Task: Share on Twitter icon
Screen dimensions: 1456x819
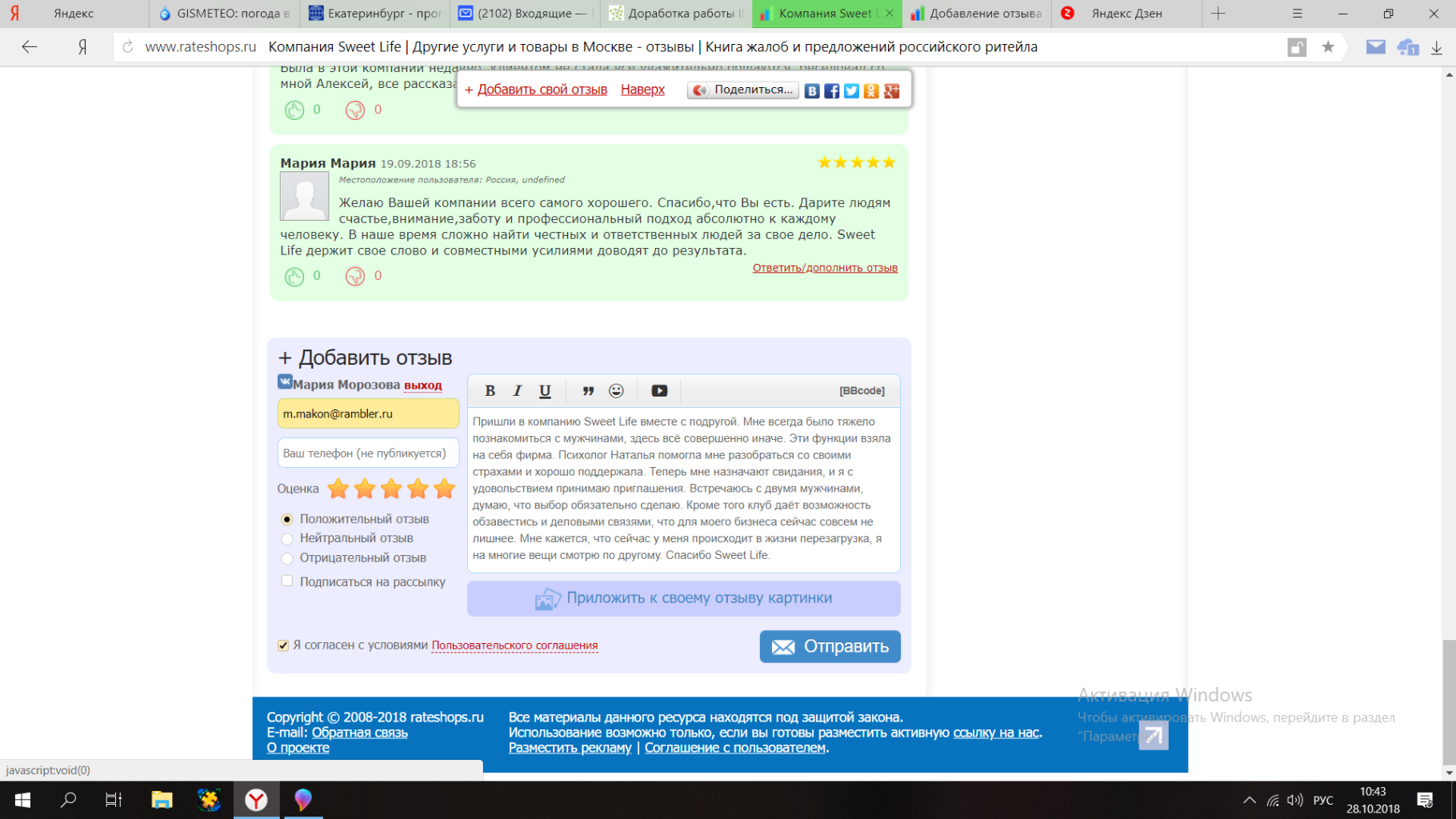Action: (851, 90)
